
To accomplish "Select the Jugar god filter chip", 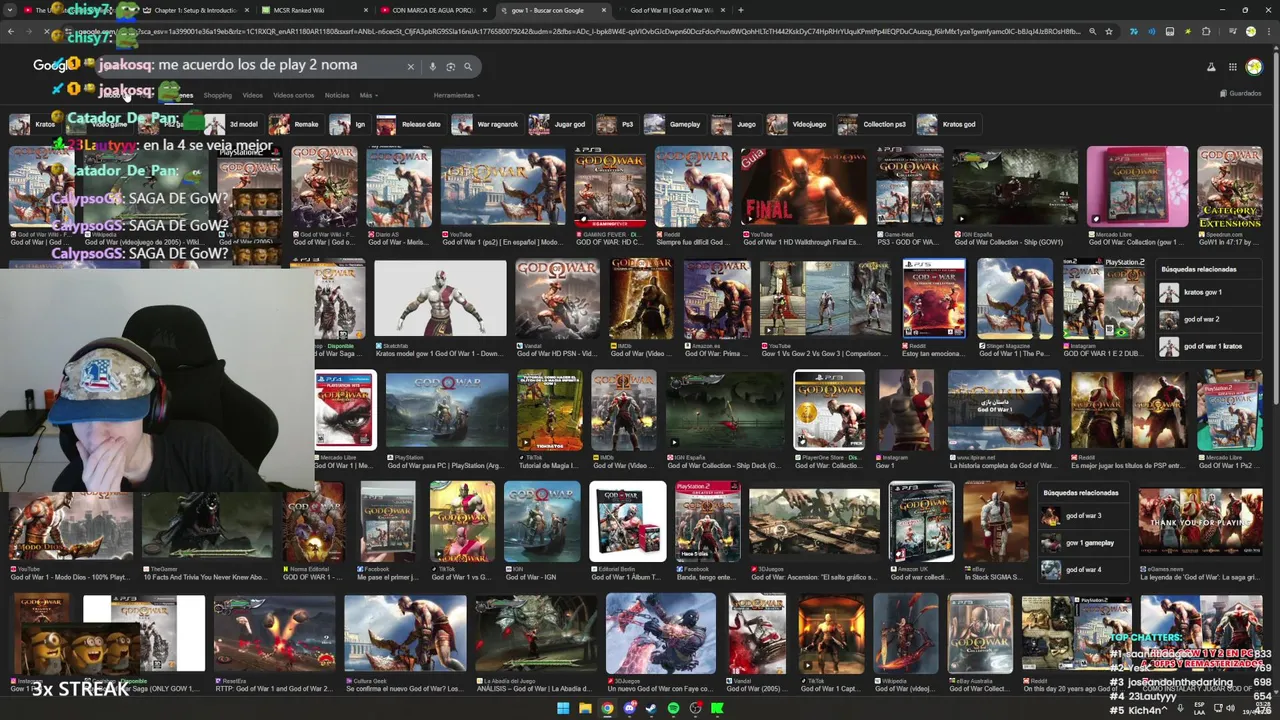I will pos(559,124).
